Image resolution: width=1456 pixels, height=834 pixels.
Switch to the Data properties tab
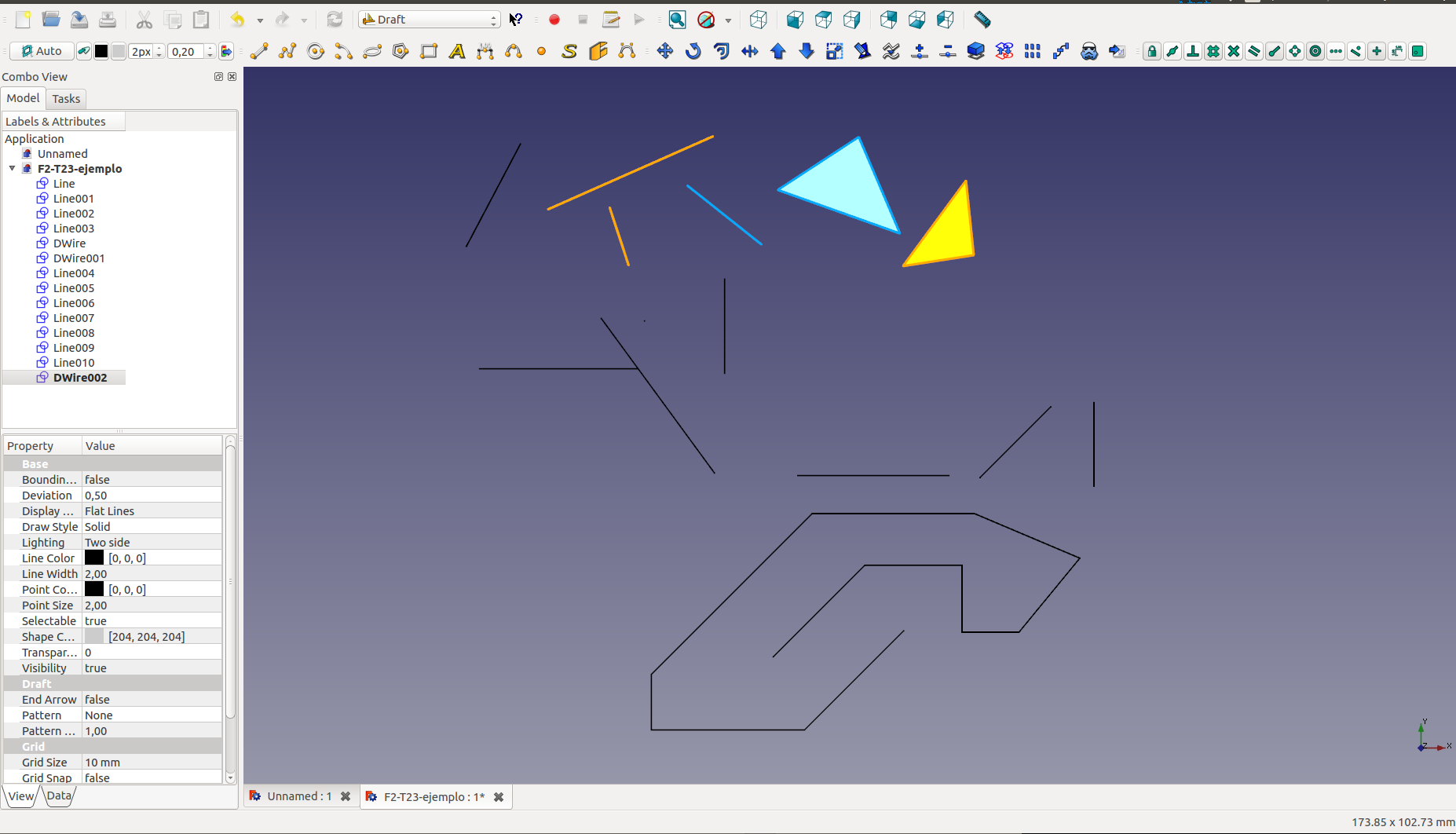(x=59, y=796)
